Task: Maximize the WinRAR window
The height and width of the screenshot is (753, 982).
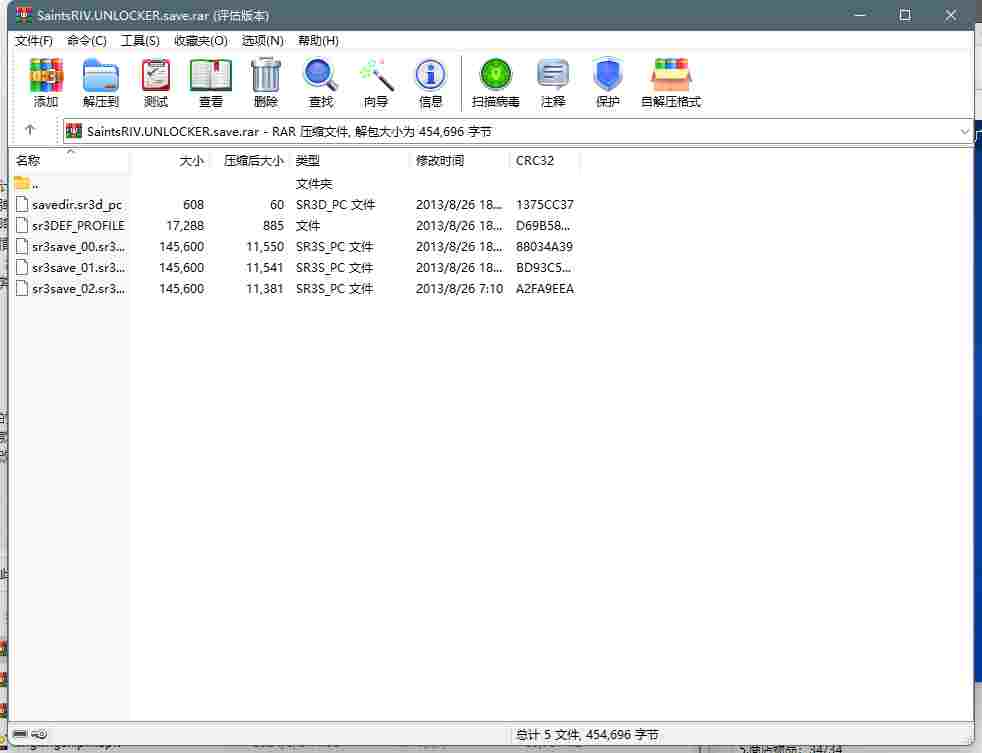Action: click(905, 15)
